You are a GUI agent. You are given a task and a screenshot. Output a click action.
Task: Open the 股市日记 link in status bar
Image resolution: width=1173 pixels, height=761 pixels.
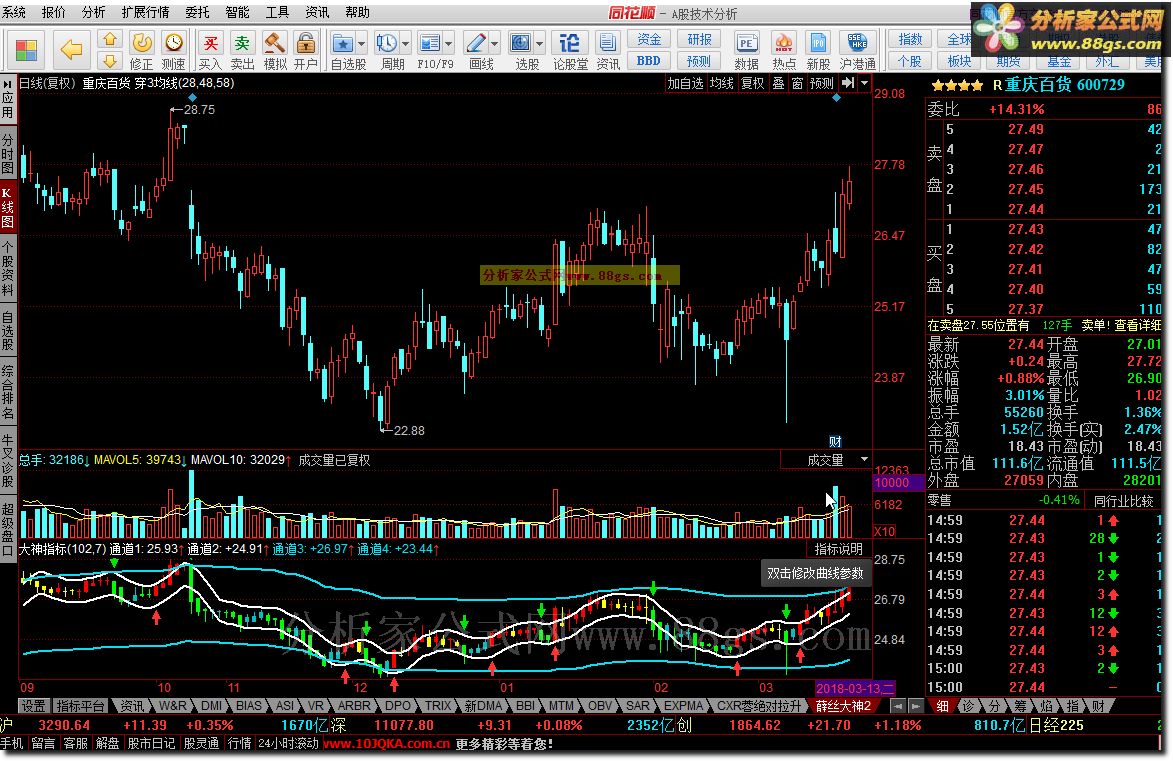151,743
